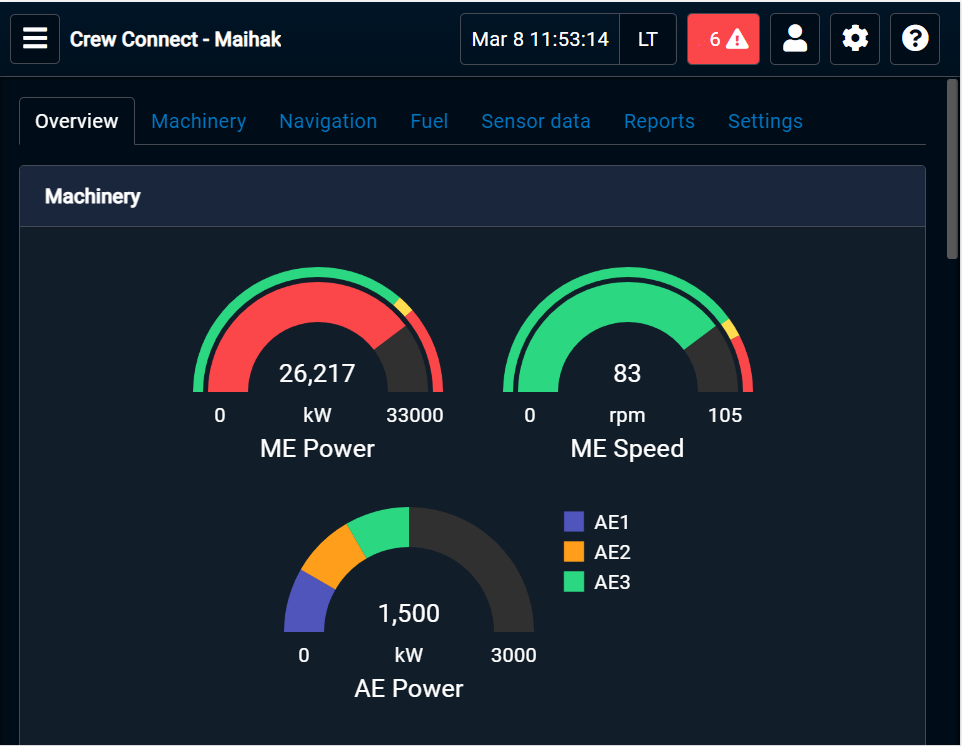The width and height of the screenshot is (962, 746).
Task: Go to the Sensor data tab
Action: pos(536,121)
